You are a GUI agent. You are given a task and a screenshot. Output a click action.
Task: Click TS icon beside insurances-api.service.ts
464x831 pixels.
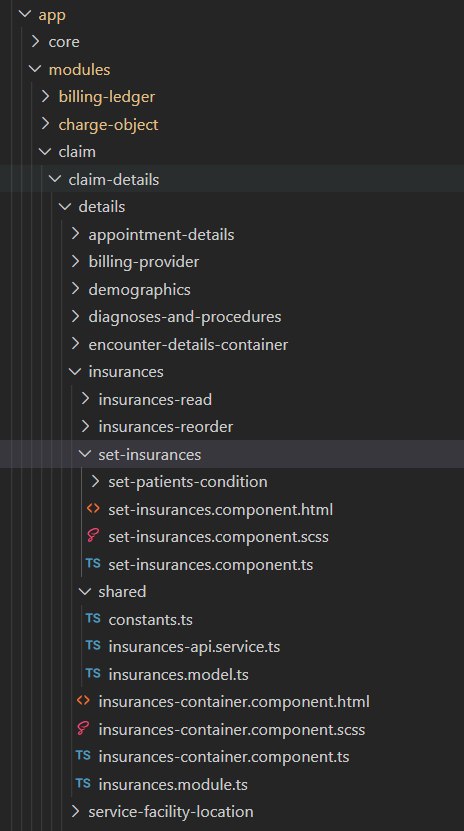93,646
